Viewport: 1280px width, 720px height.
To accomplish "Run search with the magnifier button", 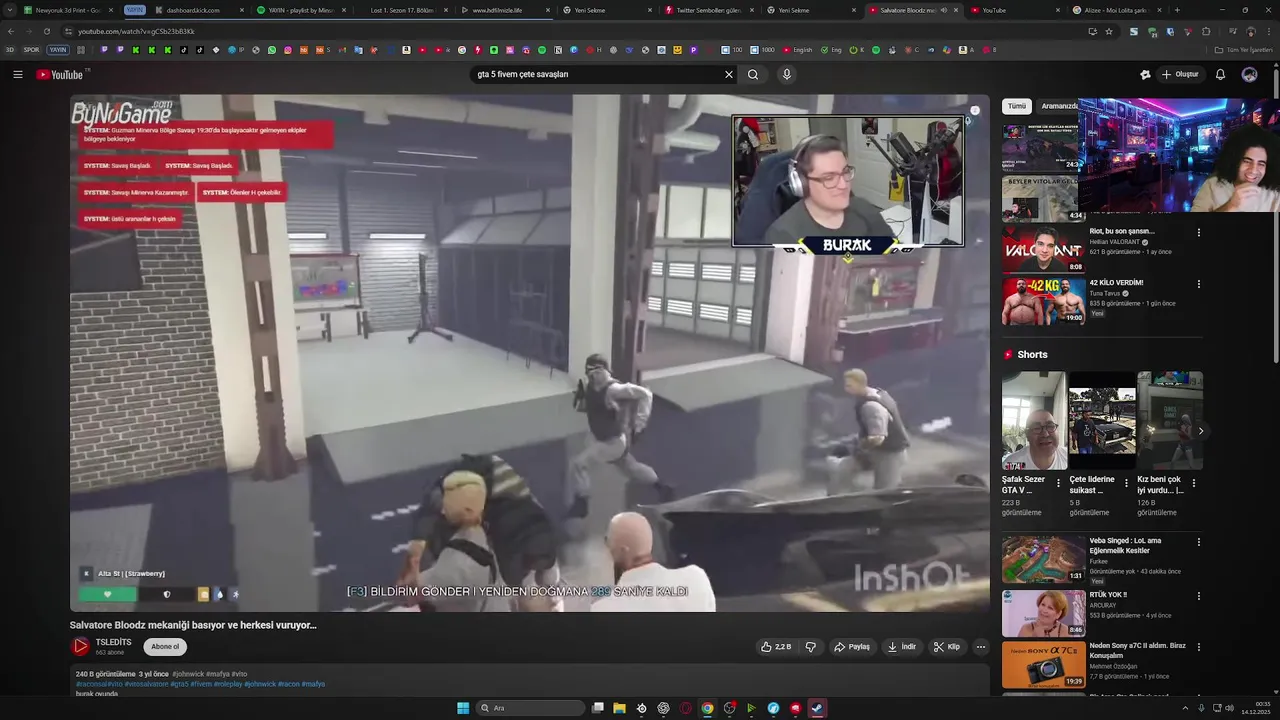I will [753, 74].
